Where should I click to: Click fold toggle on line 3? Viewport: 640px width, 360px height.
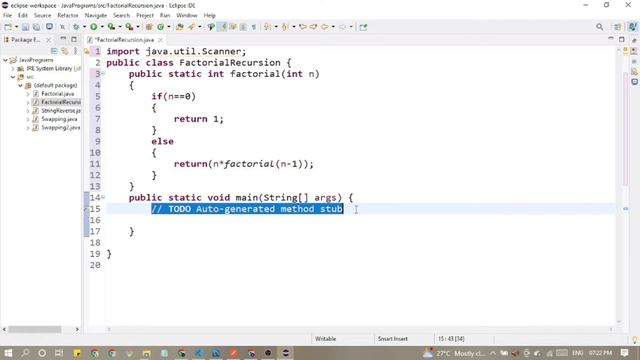coord(103,74)
